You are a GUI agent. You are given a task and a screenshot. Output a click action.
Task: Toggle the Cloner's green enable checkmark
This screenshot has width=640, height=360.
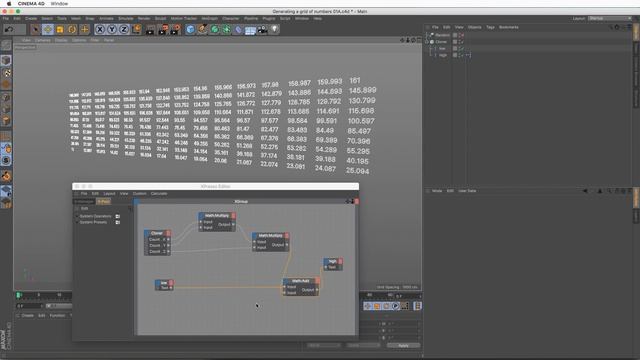click(x=462, y=42)
